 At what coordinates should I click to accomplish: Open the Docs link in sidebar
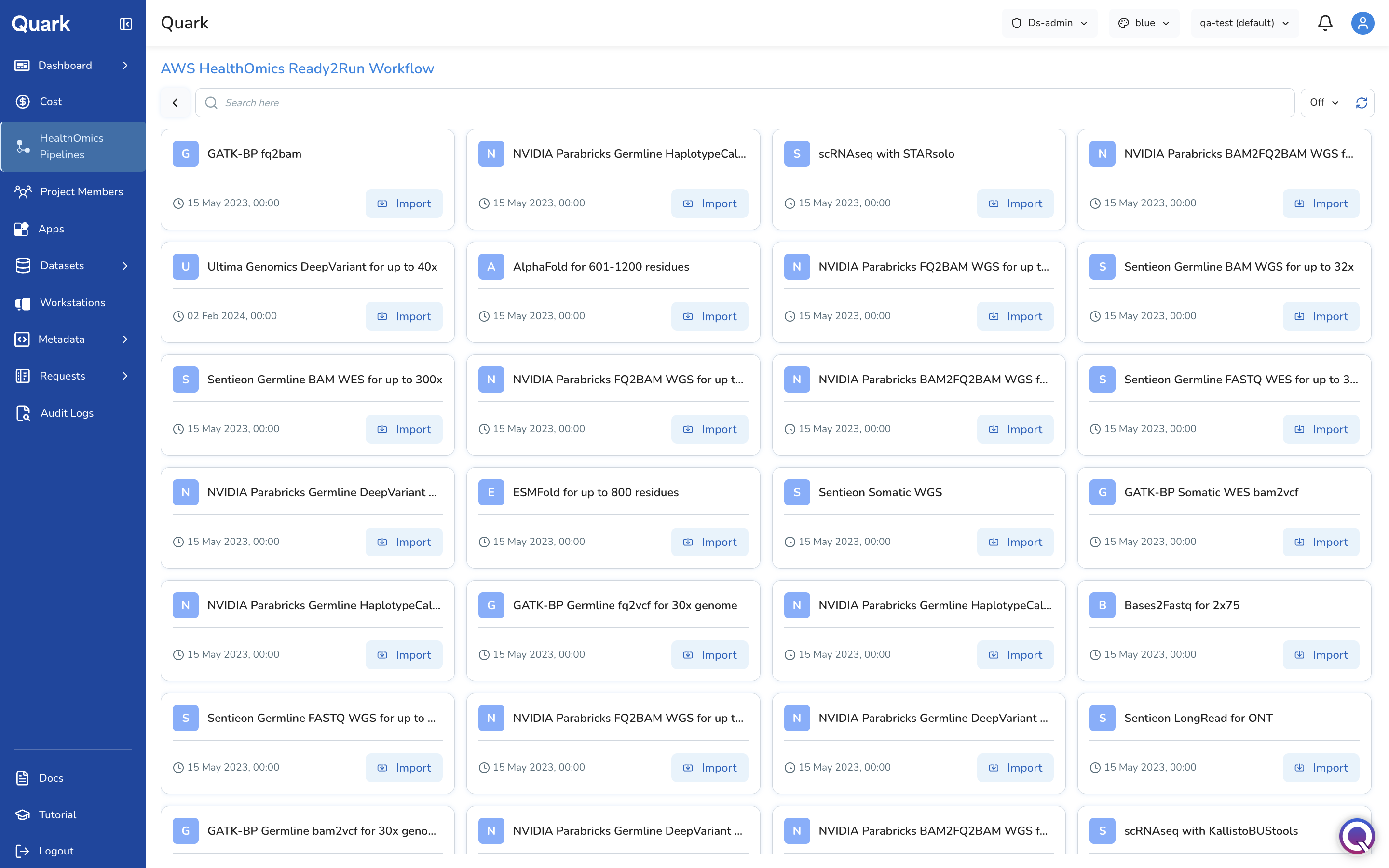51,778
